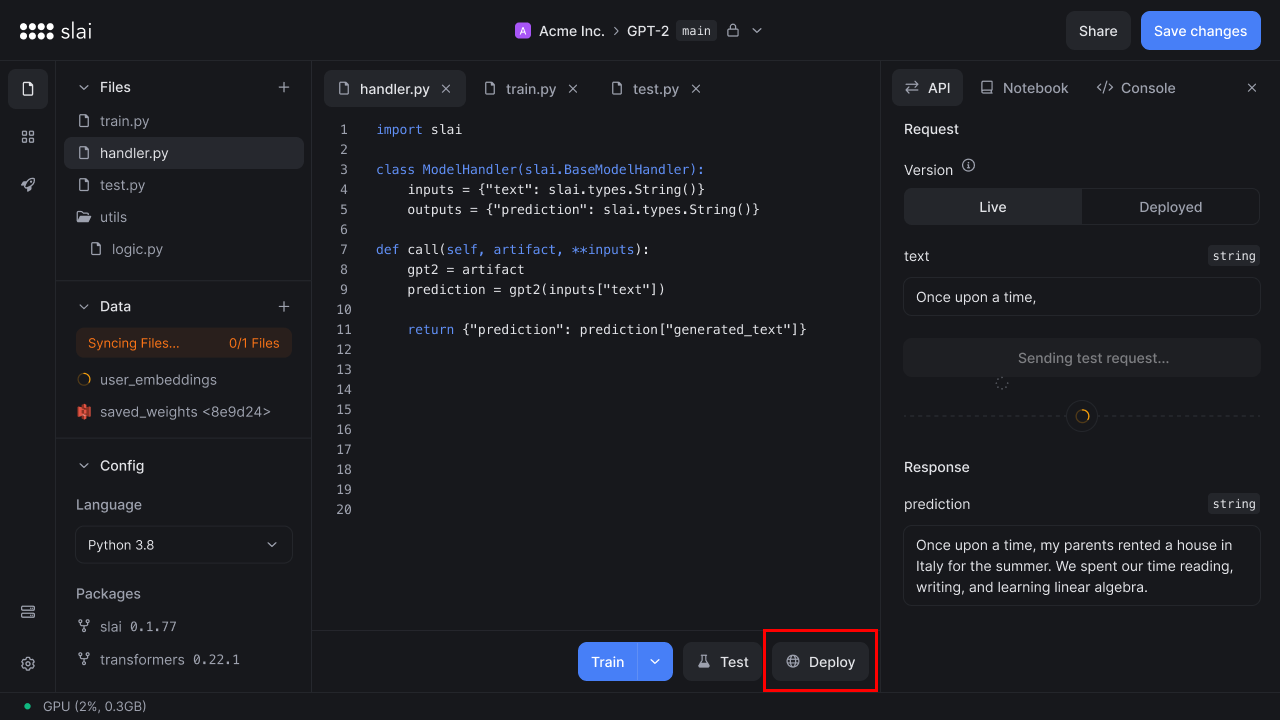1280x720 pixels.
Task: Open the branch chevron dropdown in header
Action: (x=757, y=31)
